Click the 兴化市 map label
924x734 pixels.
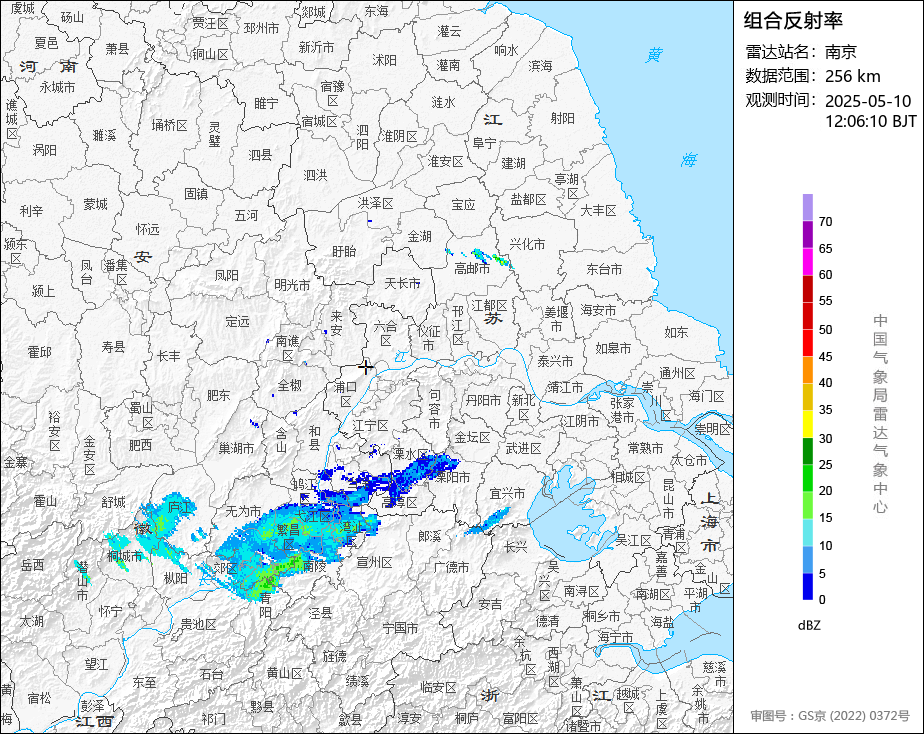pos(527,244)
